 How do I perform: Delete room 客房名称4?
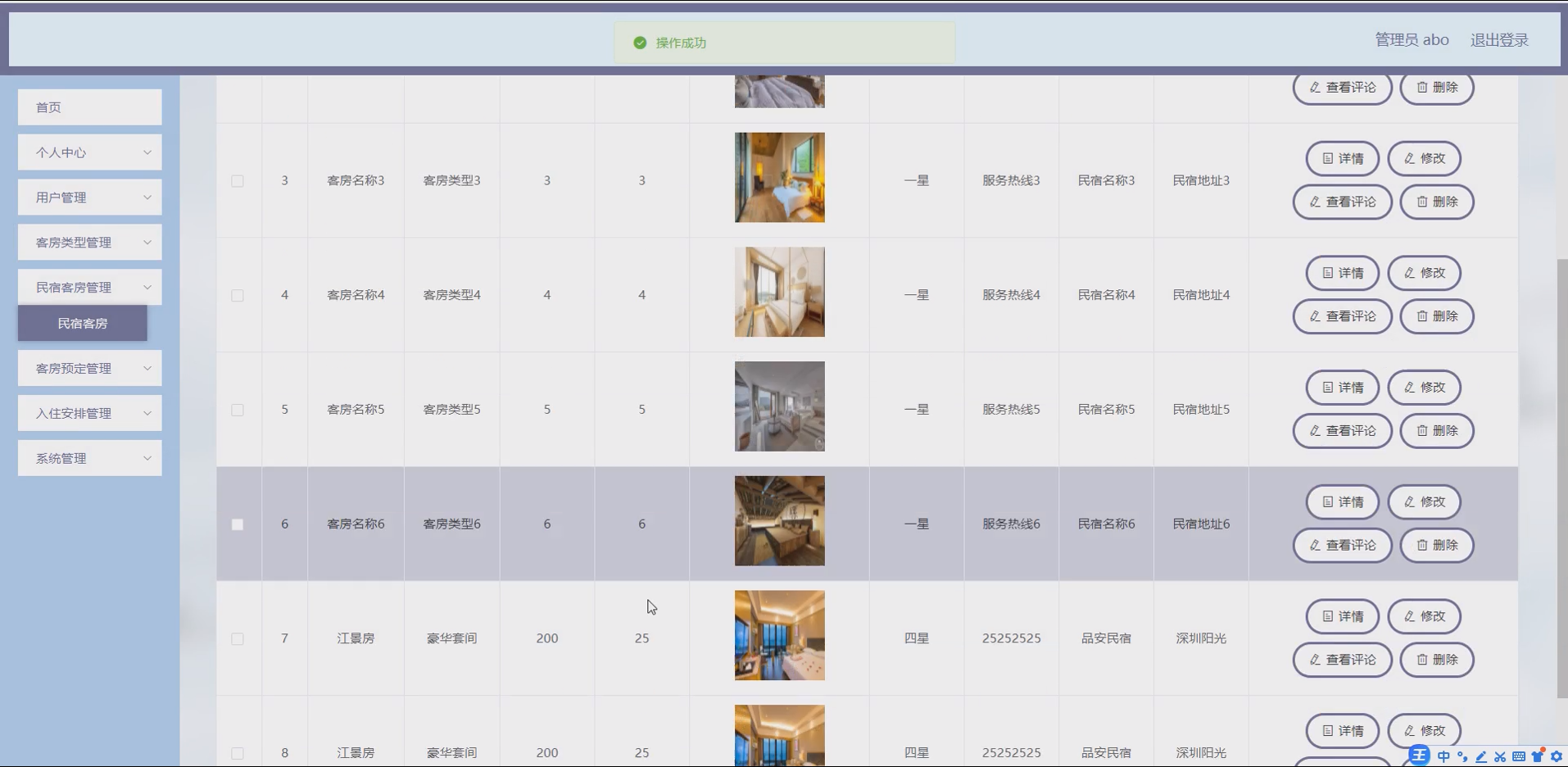tap(1437, 316)
